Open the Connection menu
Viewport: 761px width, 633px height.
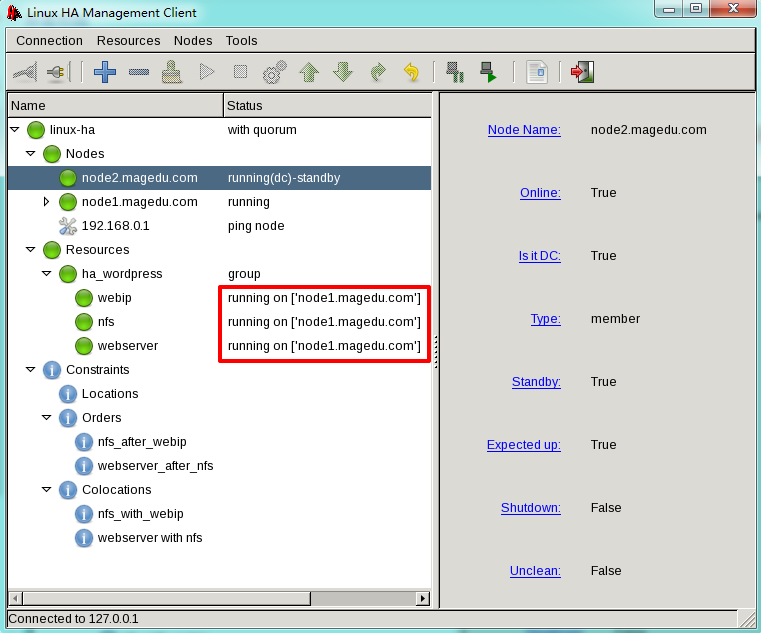pyautogui.click(x=50, y=41)
